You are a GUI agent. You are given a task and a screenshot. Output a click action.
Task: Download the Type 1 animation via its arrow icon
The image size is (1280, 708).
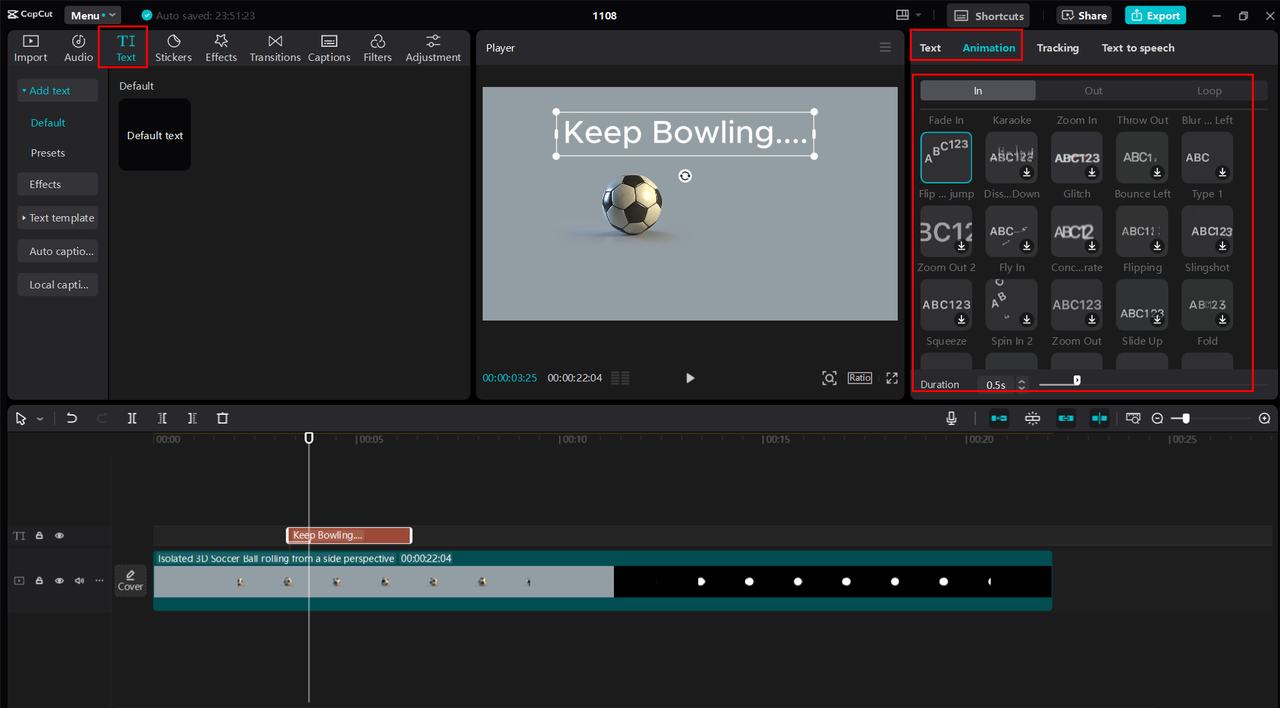point(1223,173)
